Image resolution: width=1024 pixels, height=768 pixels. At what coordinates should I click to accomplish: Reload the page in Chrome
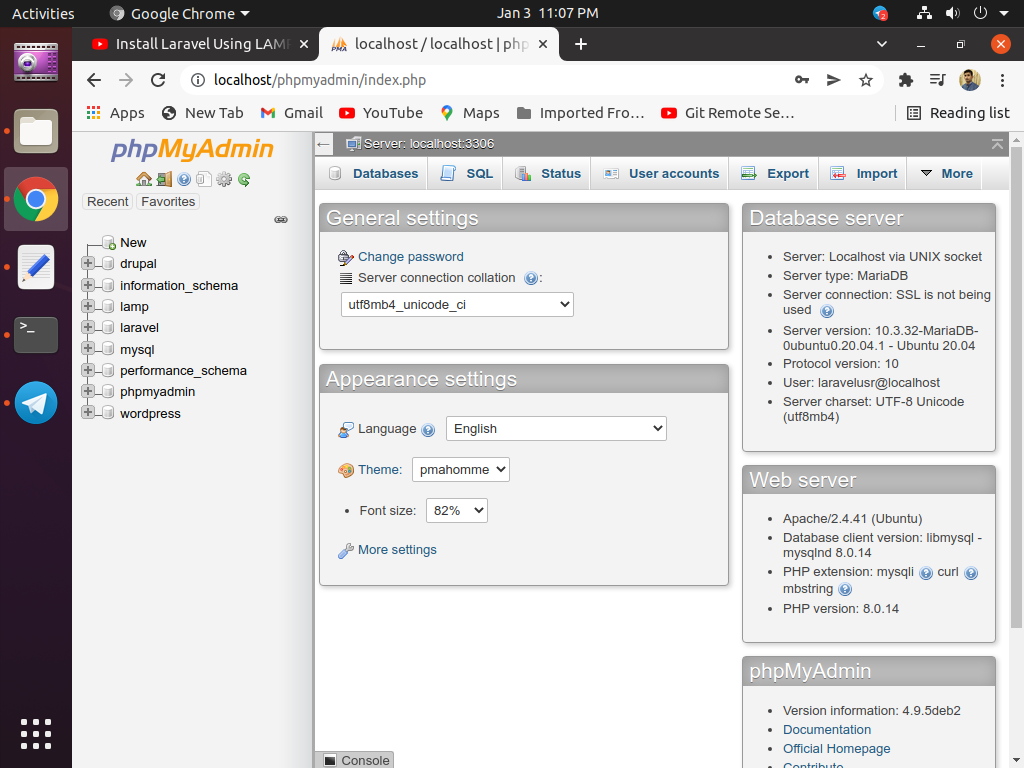158,80
